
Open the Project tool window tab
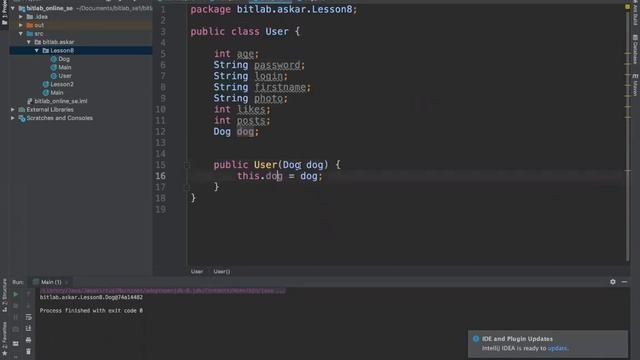click(x=4, y=14)
